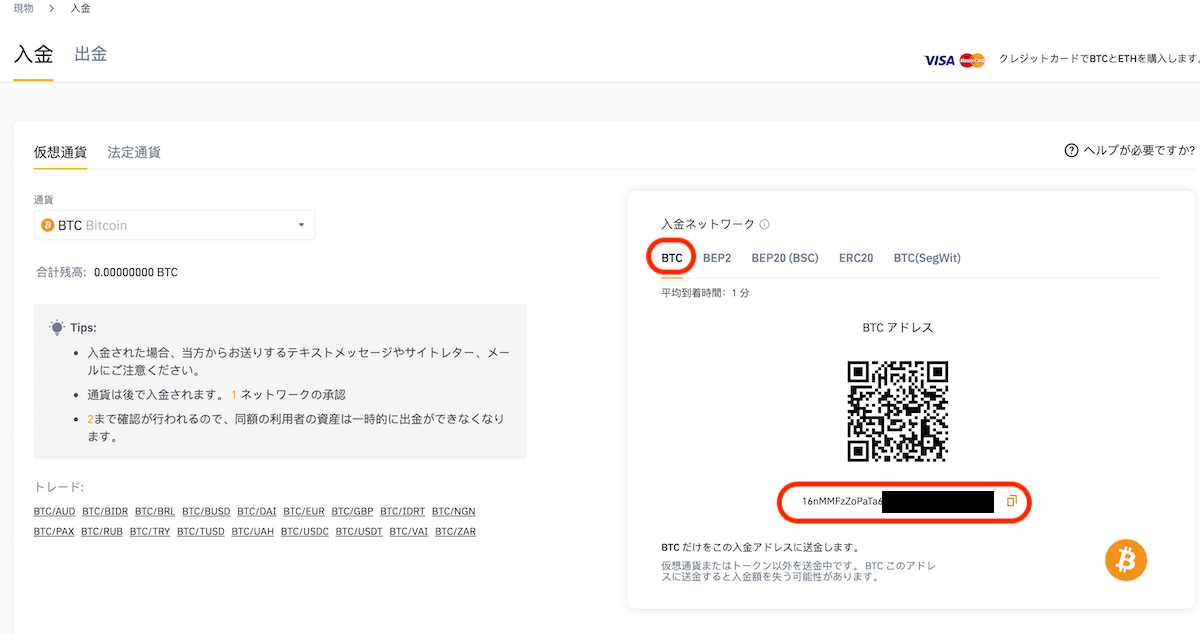
Task: Open the BTC/BIDR trading pair
Action: [x=105, y=512]
